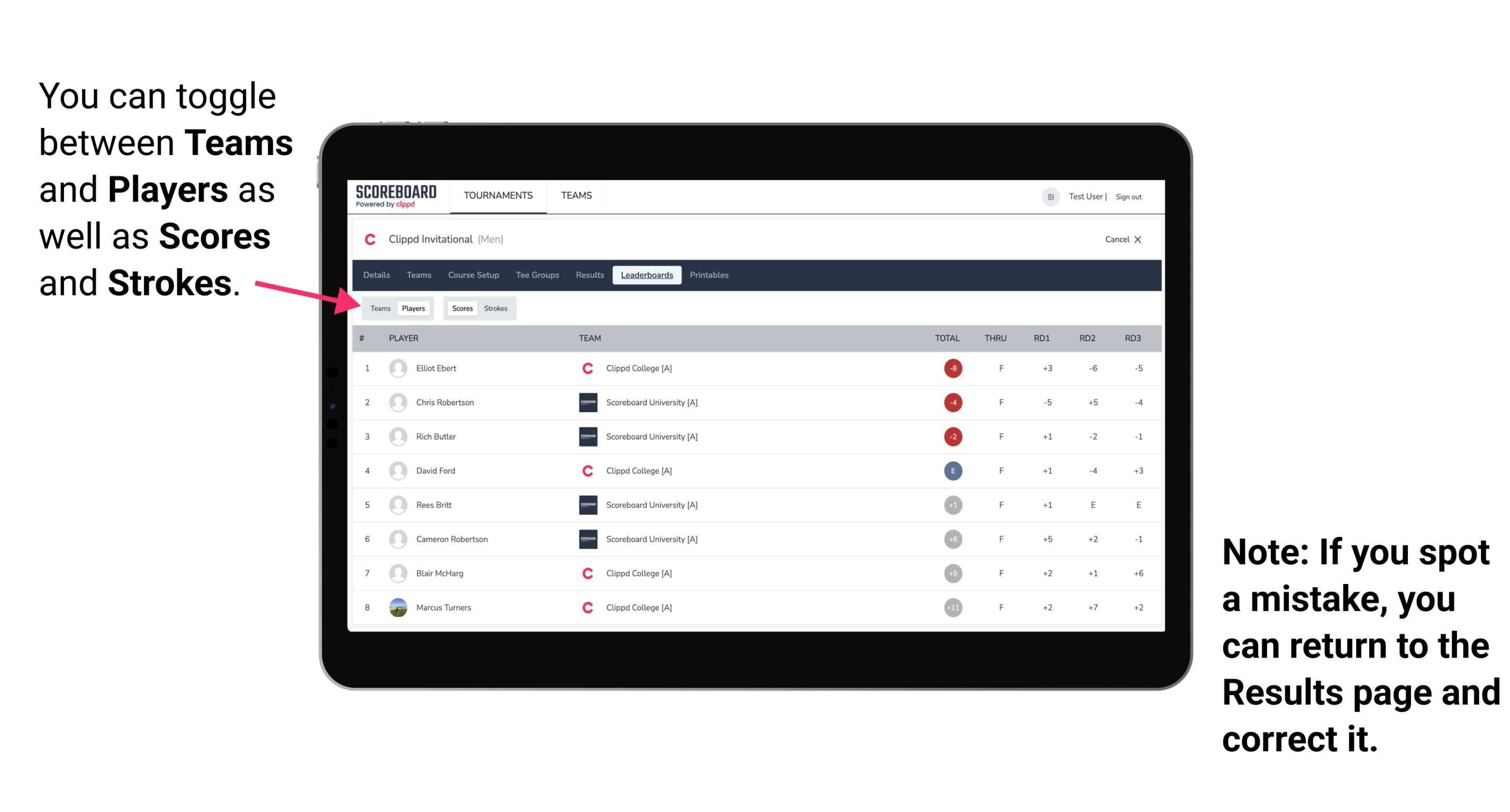Viewport: 1510px width, 812px height.
Task: Toggle to Strokes display mode
Action: pos(497,308)
